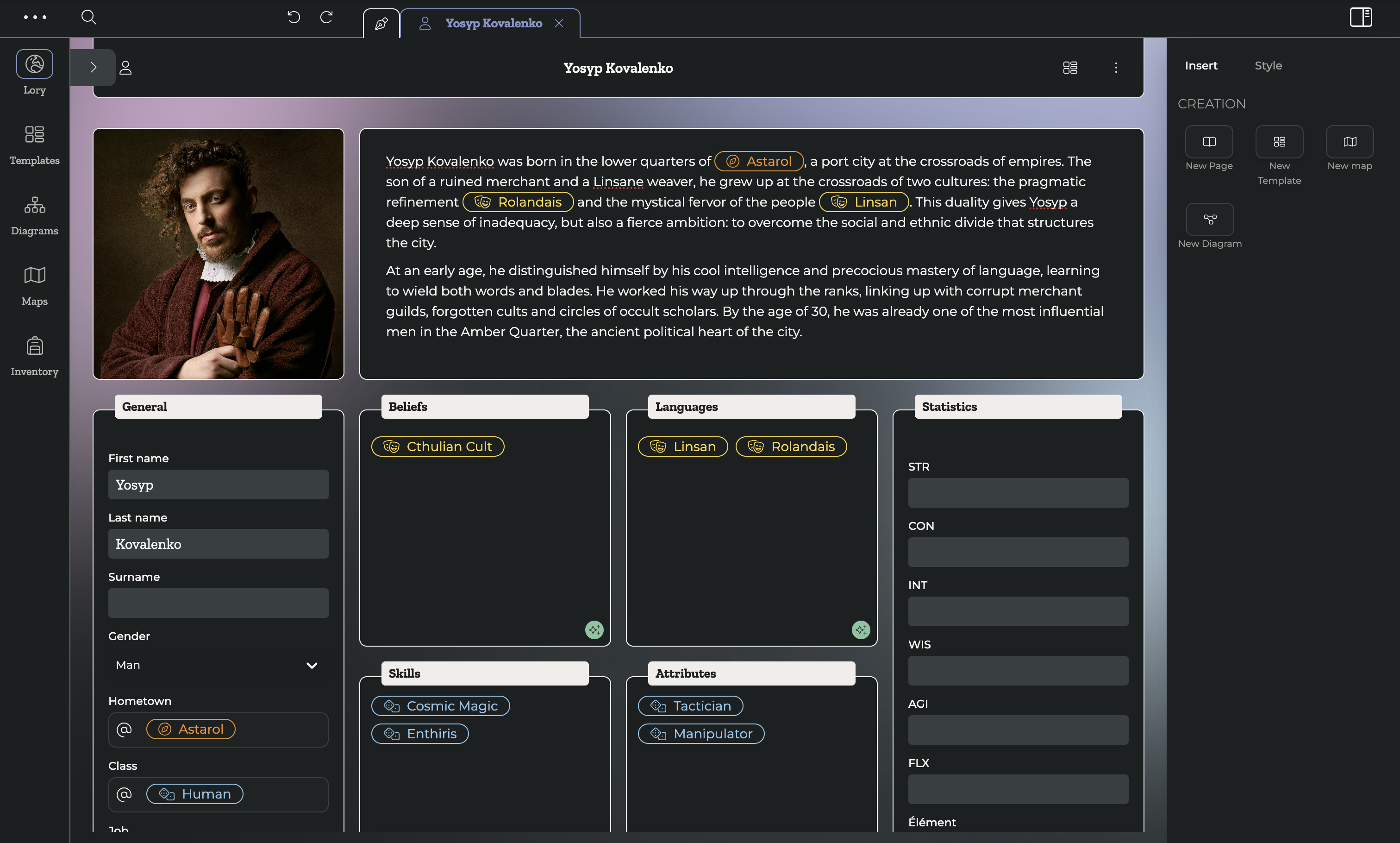
Task: Open Diagrams in the sidebar
Action: pos(35,215)
